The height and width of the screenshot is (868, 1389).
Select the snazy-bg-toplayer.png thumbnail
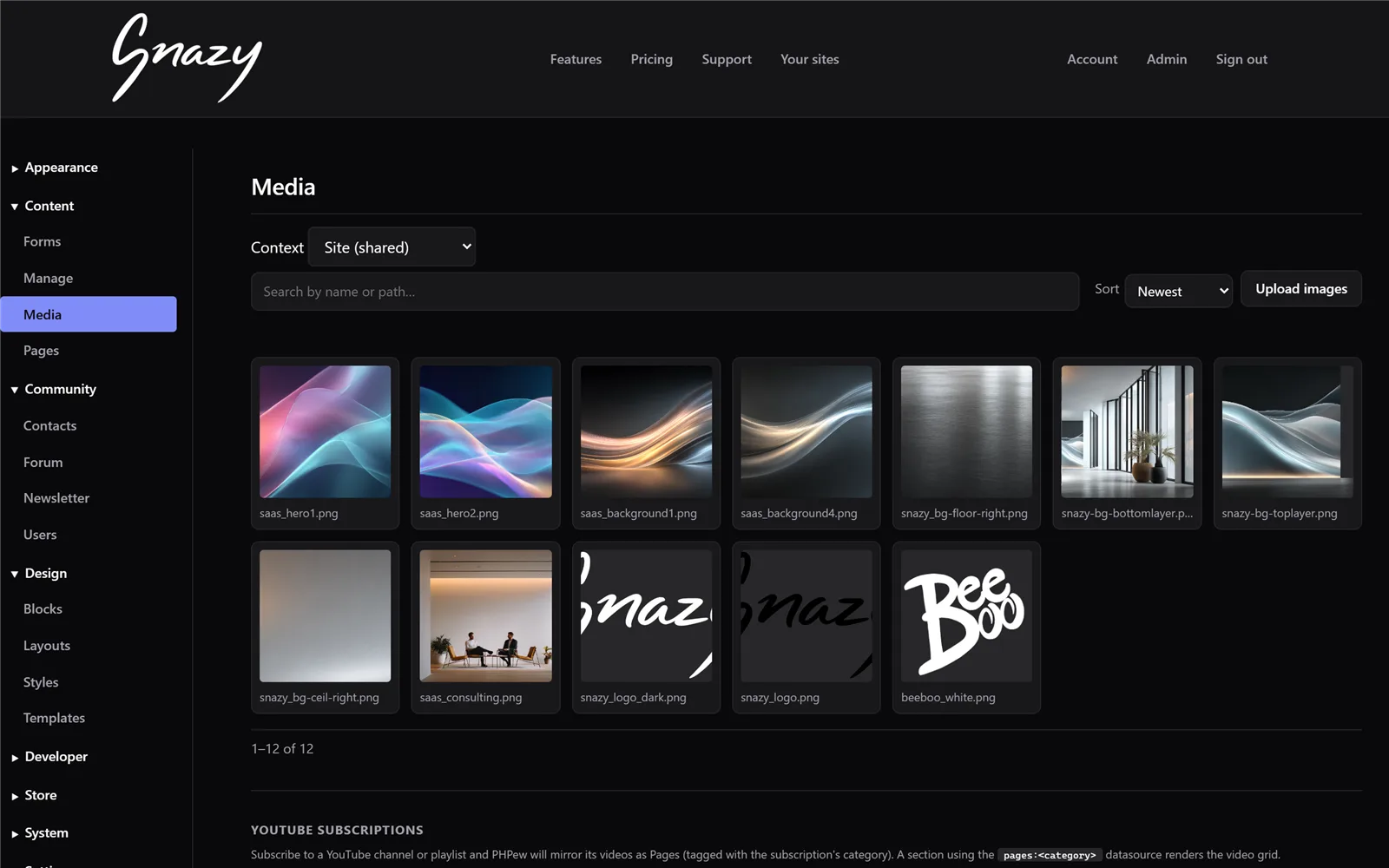(x=1287, y=431)
